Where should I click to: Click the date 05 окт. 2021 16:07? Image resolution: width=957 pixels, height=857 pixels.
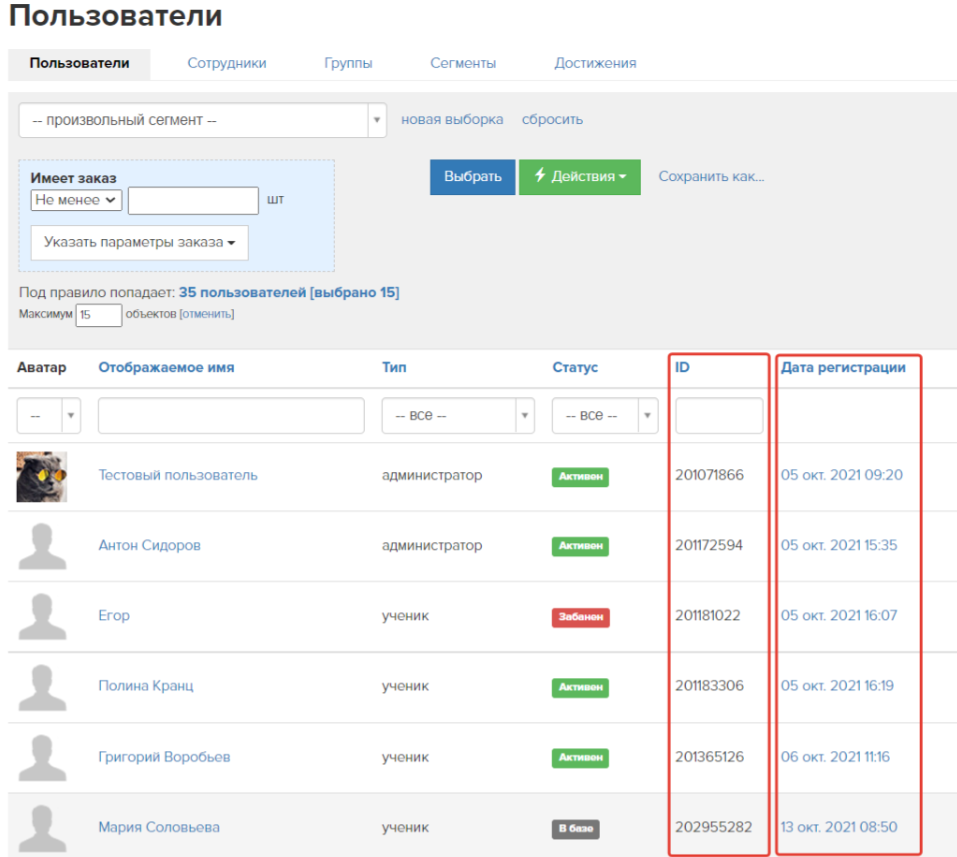(x=839, y=616)
